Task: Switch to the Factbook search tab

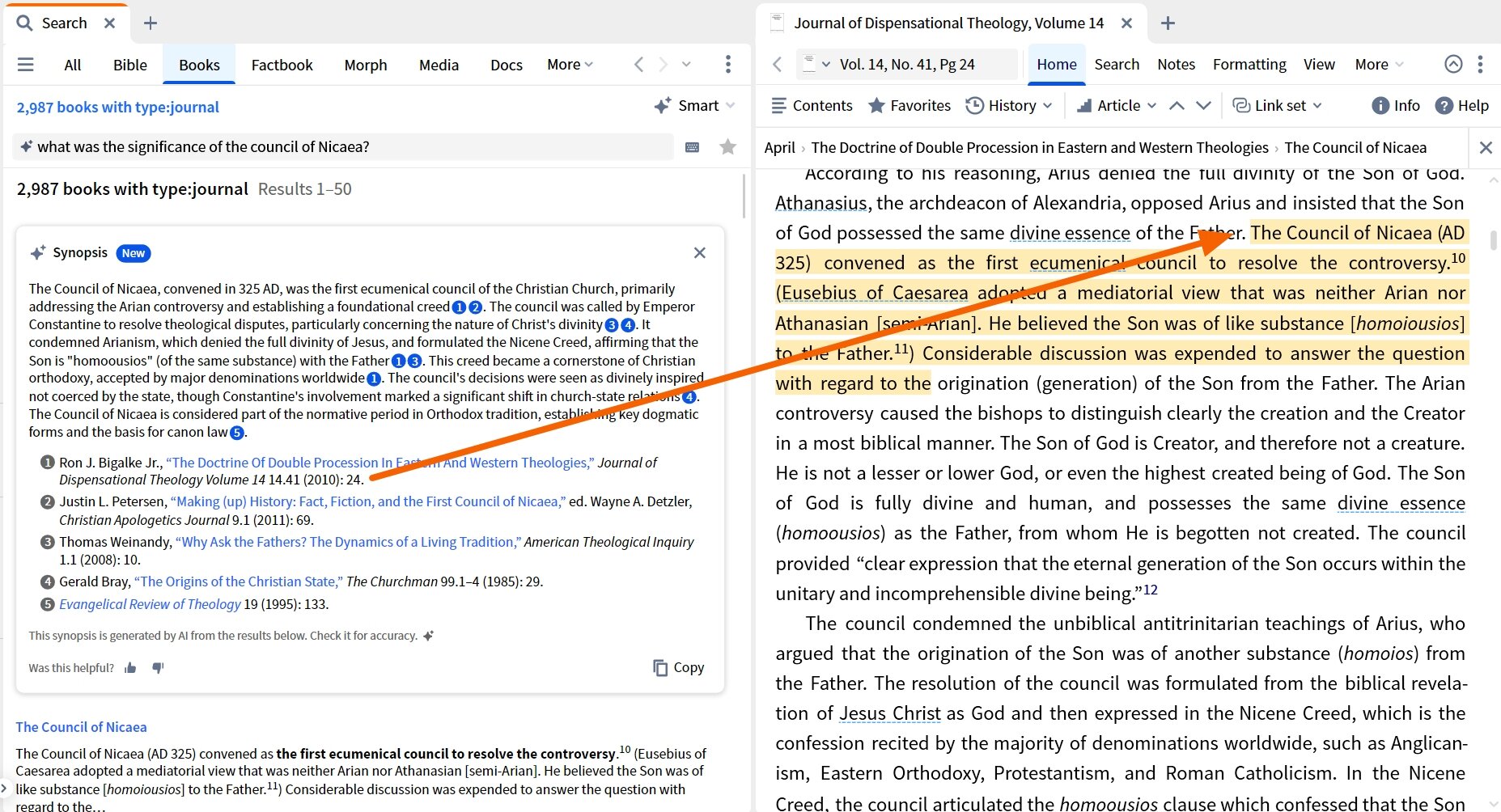Action: [282, 65]
